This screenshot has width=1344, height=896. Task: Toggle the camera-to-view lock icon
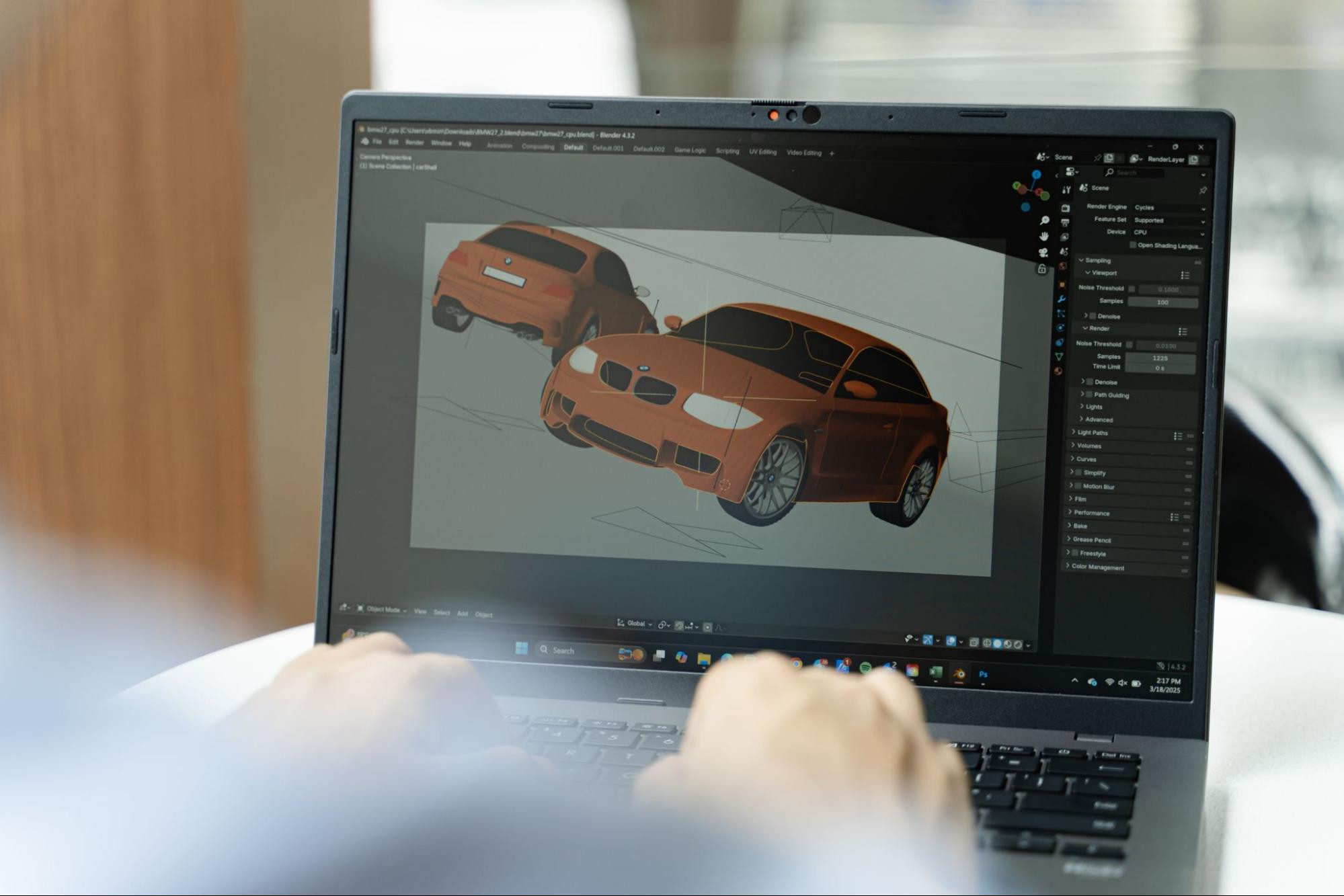(1041, 270)
